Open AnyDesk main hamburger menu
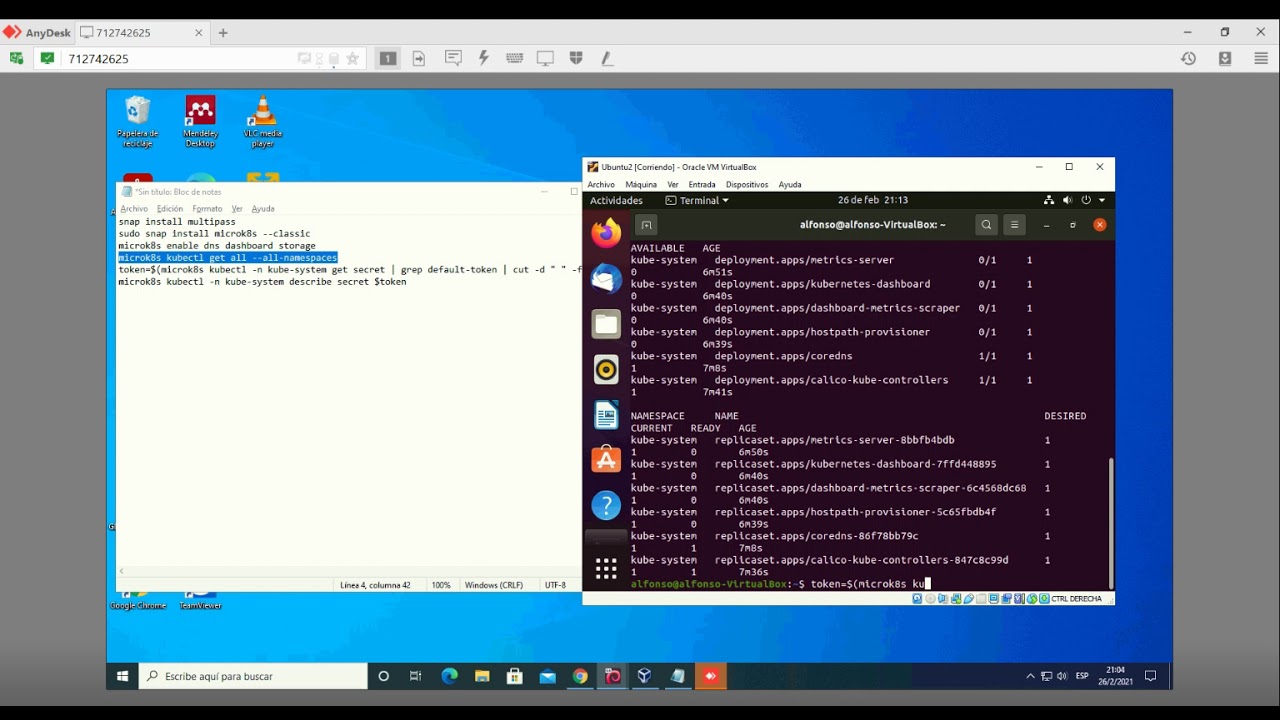1280x720 pixels. 1261,58
